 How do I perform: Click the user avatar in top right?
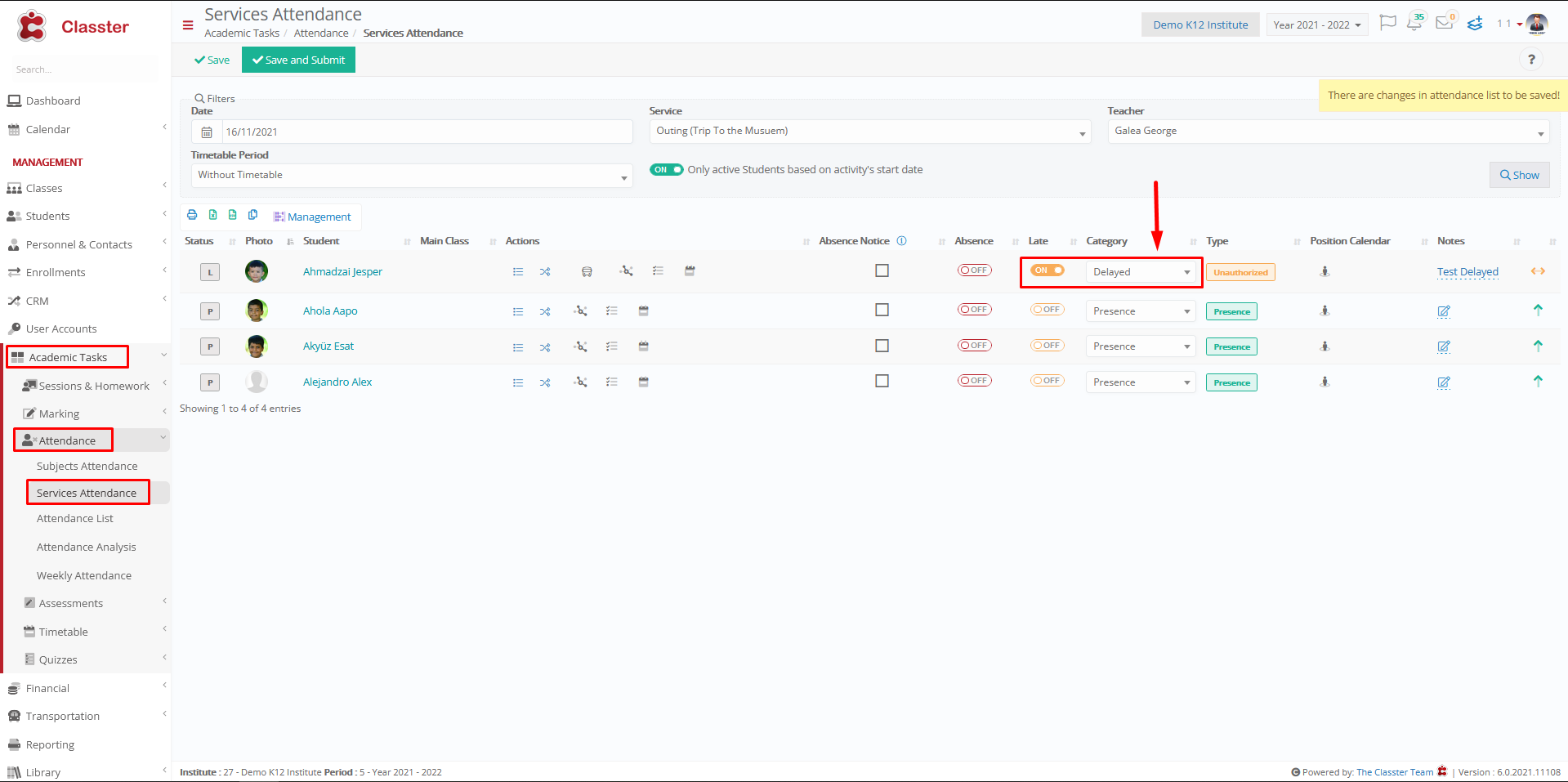(x=1537, y=24)
